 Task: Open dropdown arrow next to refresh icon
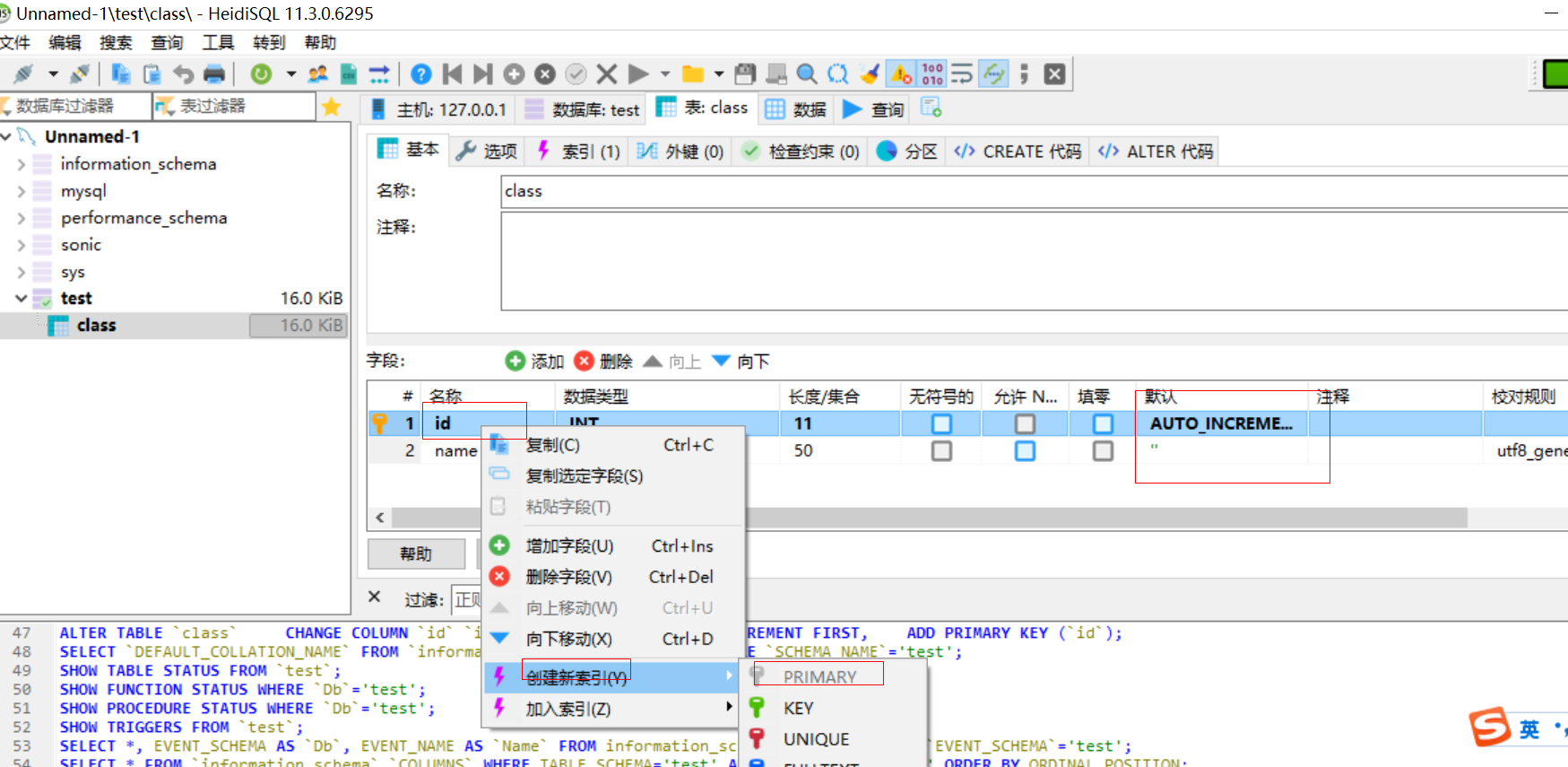290,74
